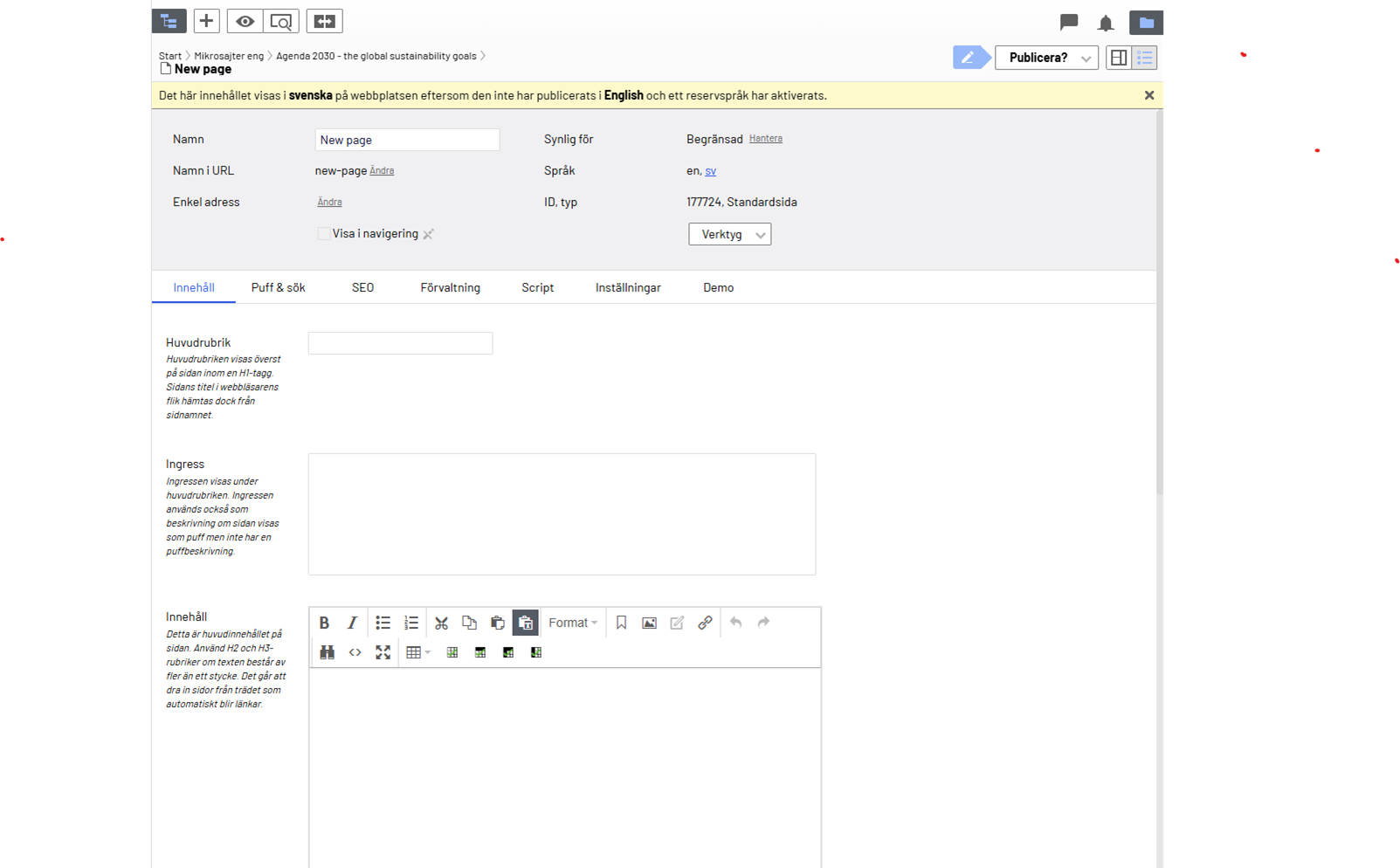Click the Italic formatting icon
This screenshot has height=868, width=1400.
tap(352, 623)
